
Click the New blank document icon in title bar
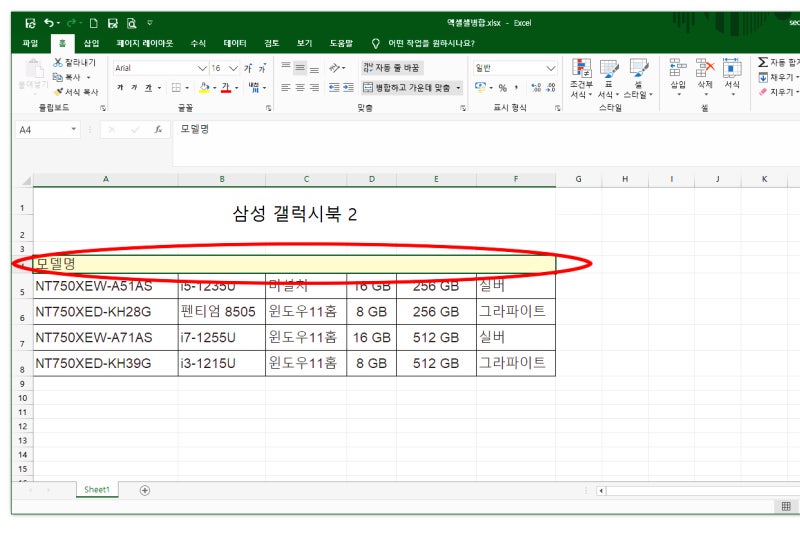[93, 23]
